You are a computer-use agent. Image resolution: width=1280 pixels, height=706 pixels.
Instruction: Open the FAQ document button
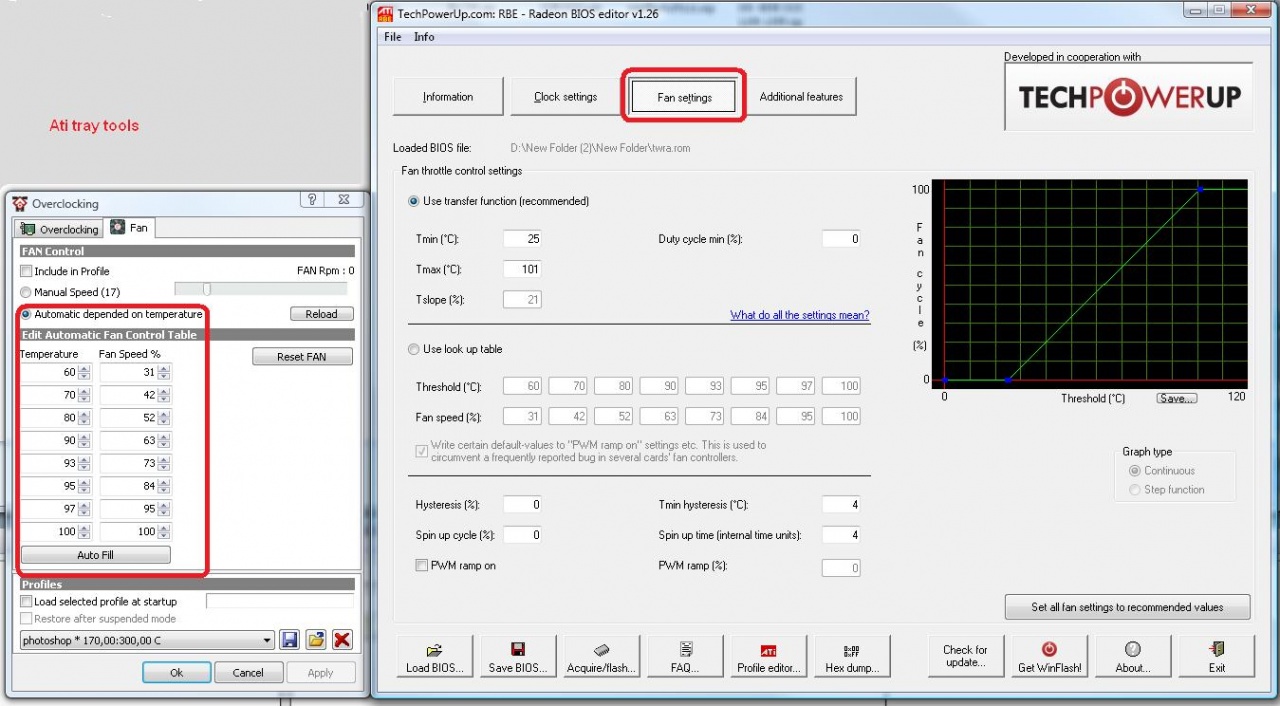click(685, 656)
